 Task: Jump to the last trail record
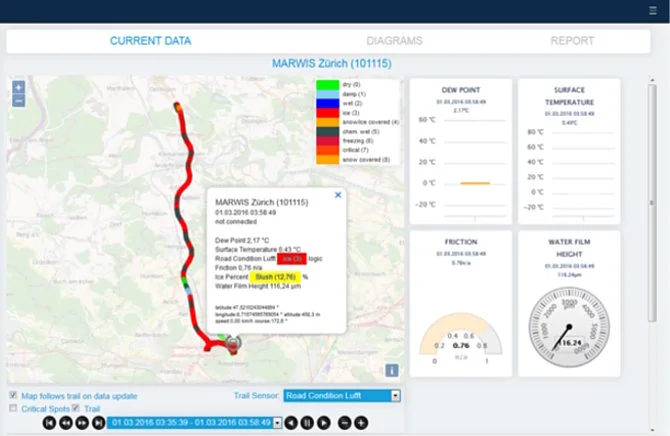coord(99,423)
